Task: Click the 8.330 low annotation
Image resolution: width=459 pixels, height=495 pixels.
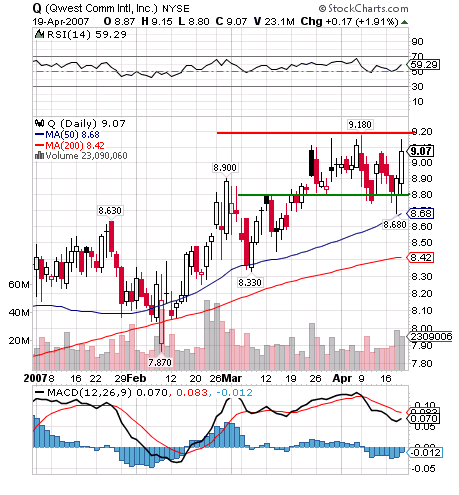Action: click(250, 283)
